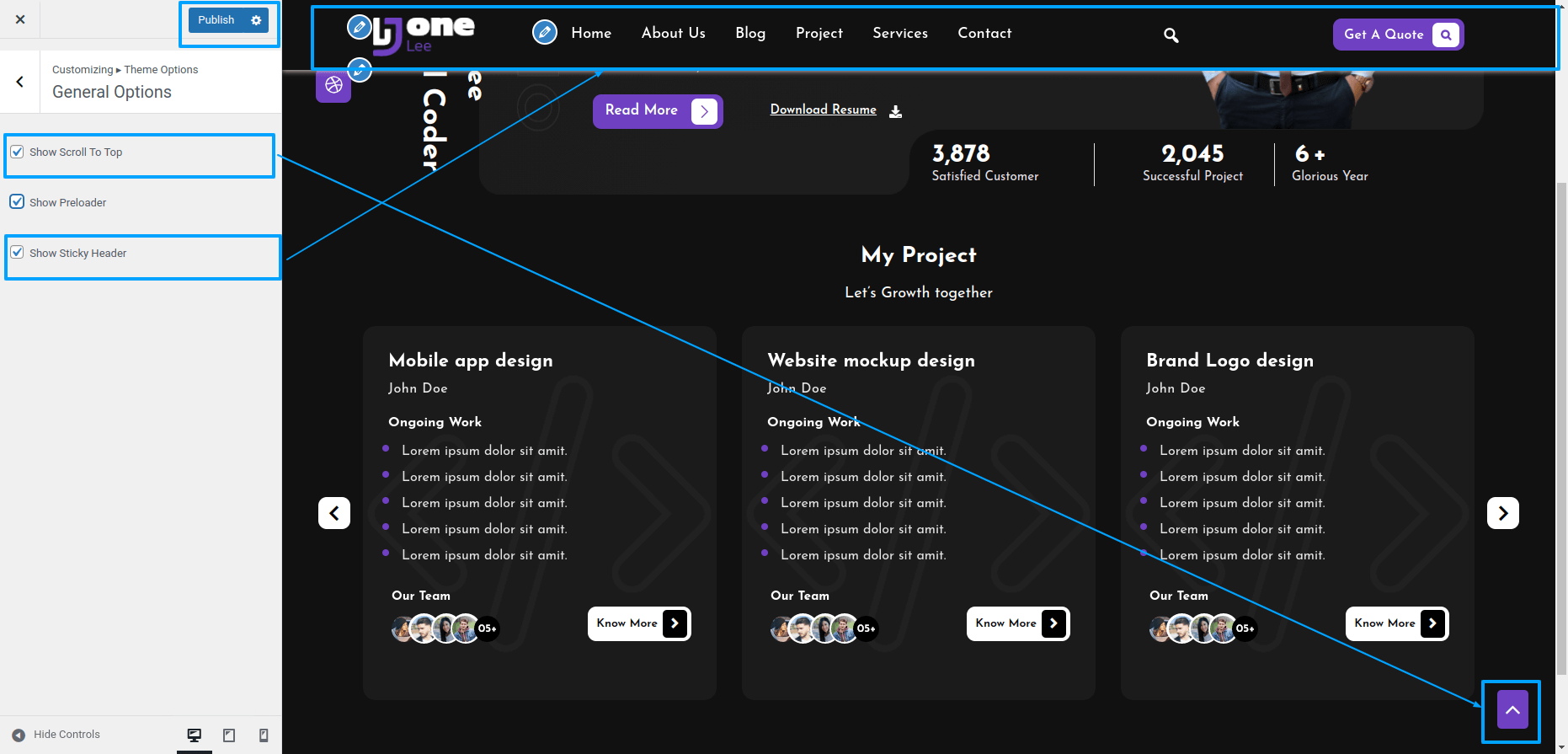Screen dimensions: 1568x754
Task: Switch to desktop preview mode
Action: tap(195, 735)
